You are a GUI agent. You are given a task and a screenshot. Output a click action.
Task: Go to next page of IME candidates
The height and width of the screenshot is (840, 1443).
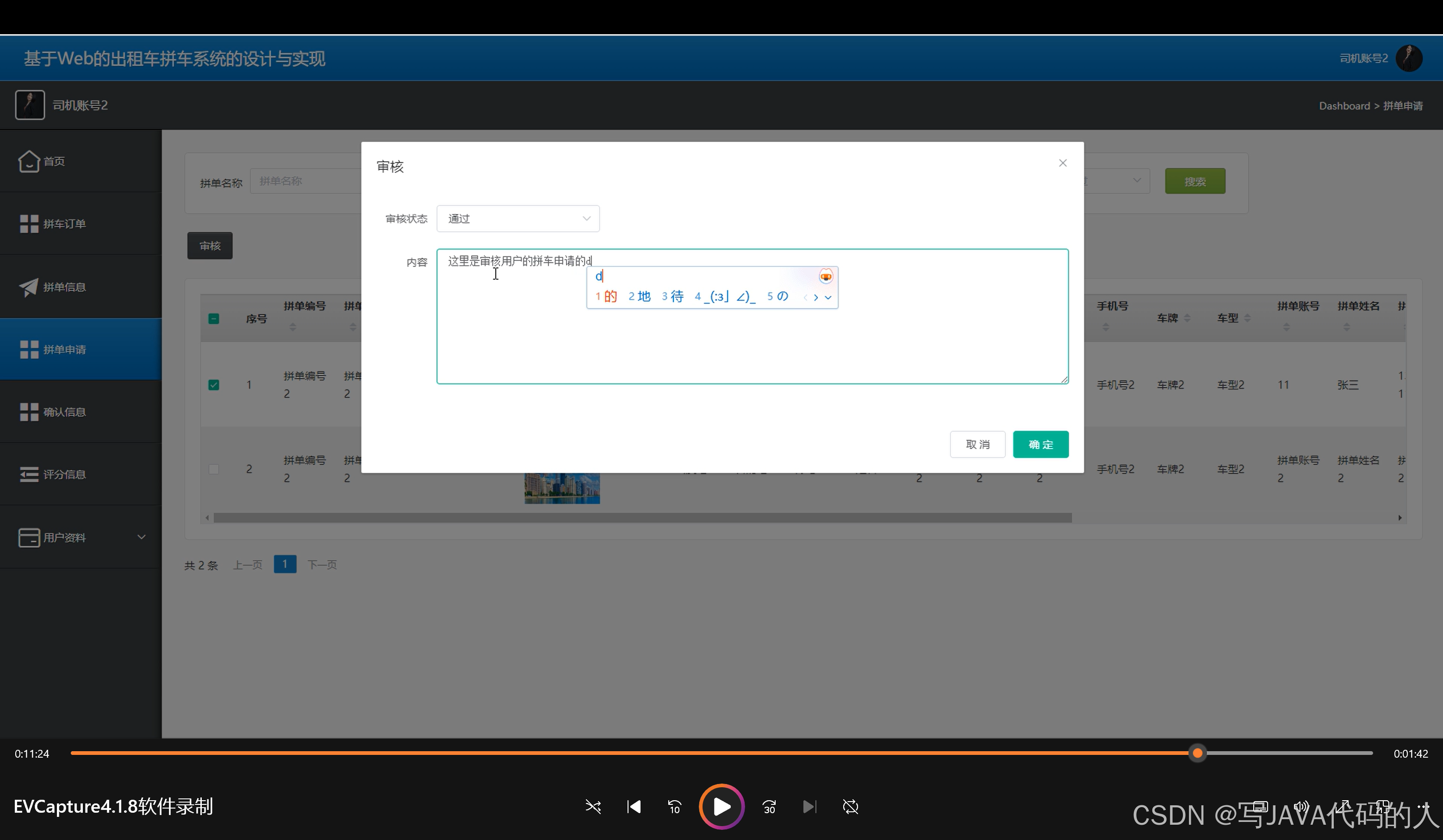coord(816,297)
